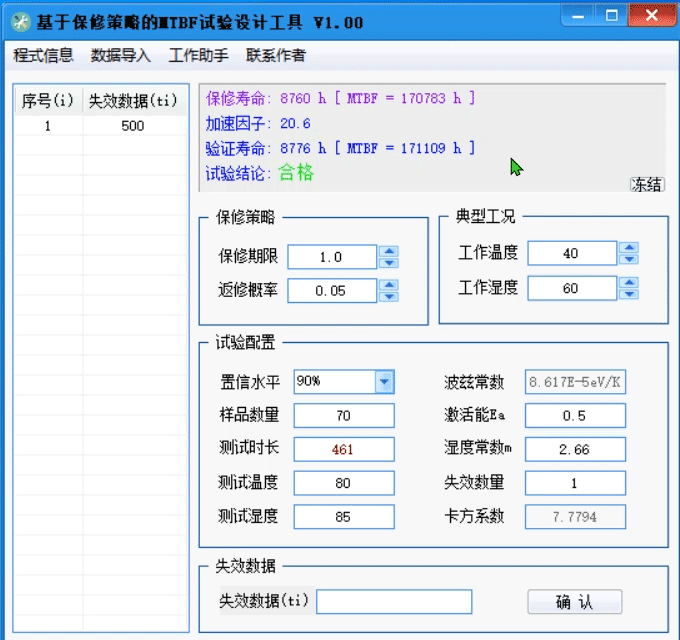Click the 失效数据(ti) column header
Viewport: 680px width, 640px height.
[132, 100]
